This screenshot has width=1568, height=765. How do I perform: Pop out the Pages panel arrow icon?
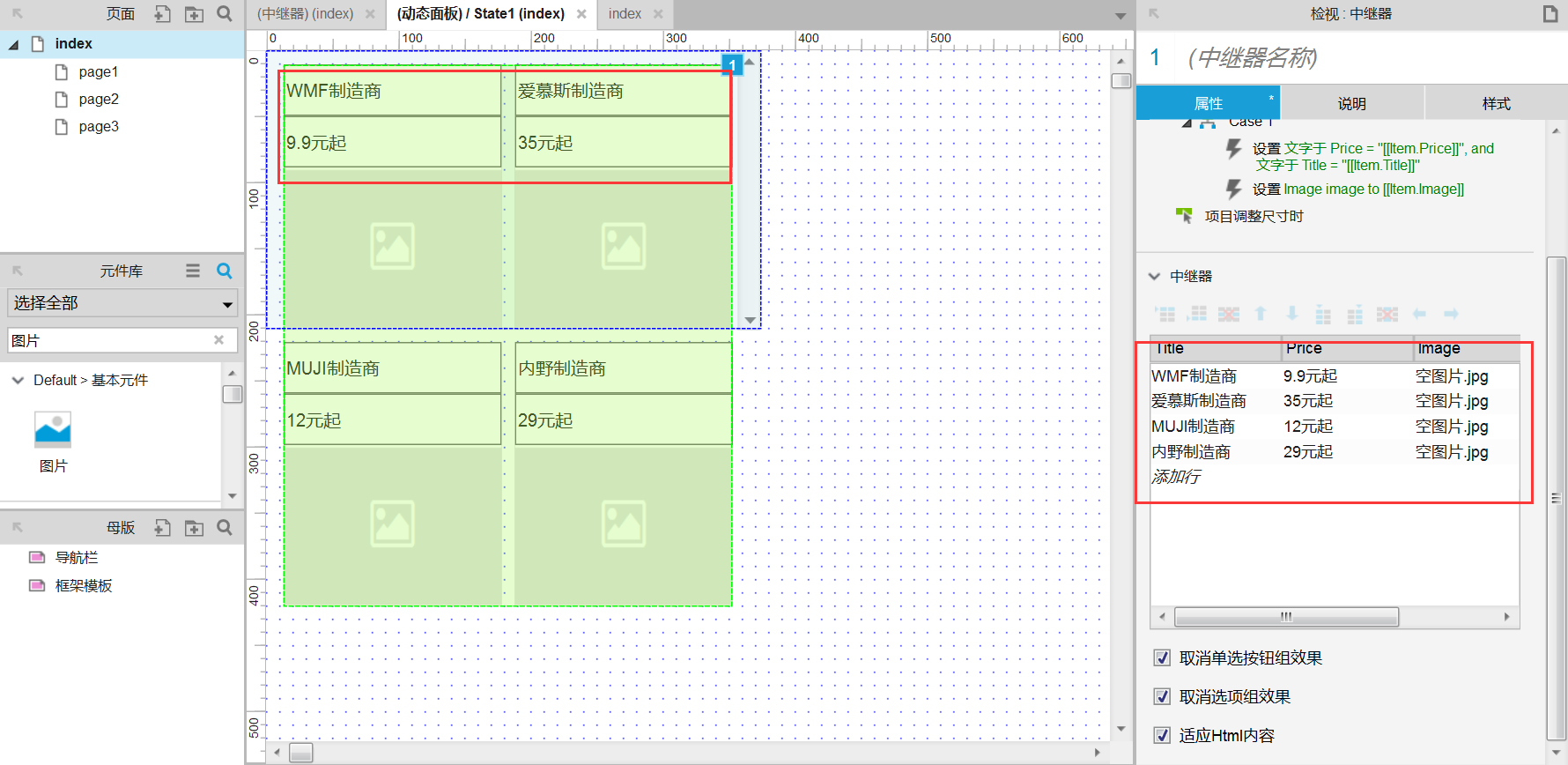tap(18, 13)
